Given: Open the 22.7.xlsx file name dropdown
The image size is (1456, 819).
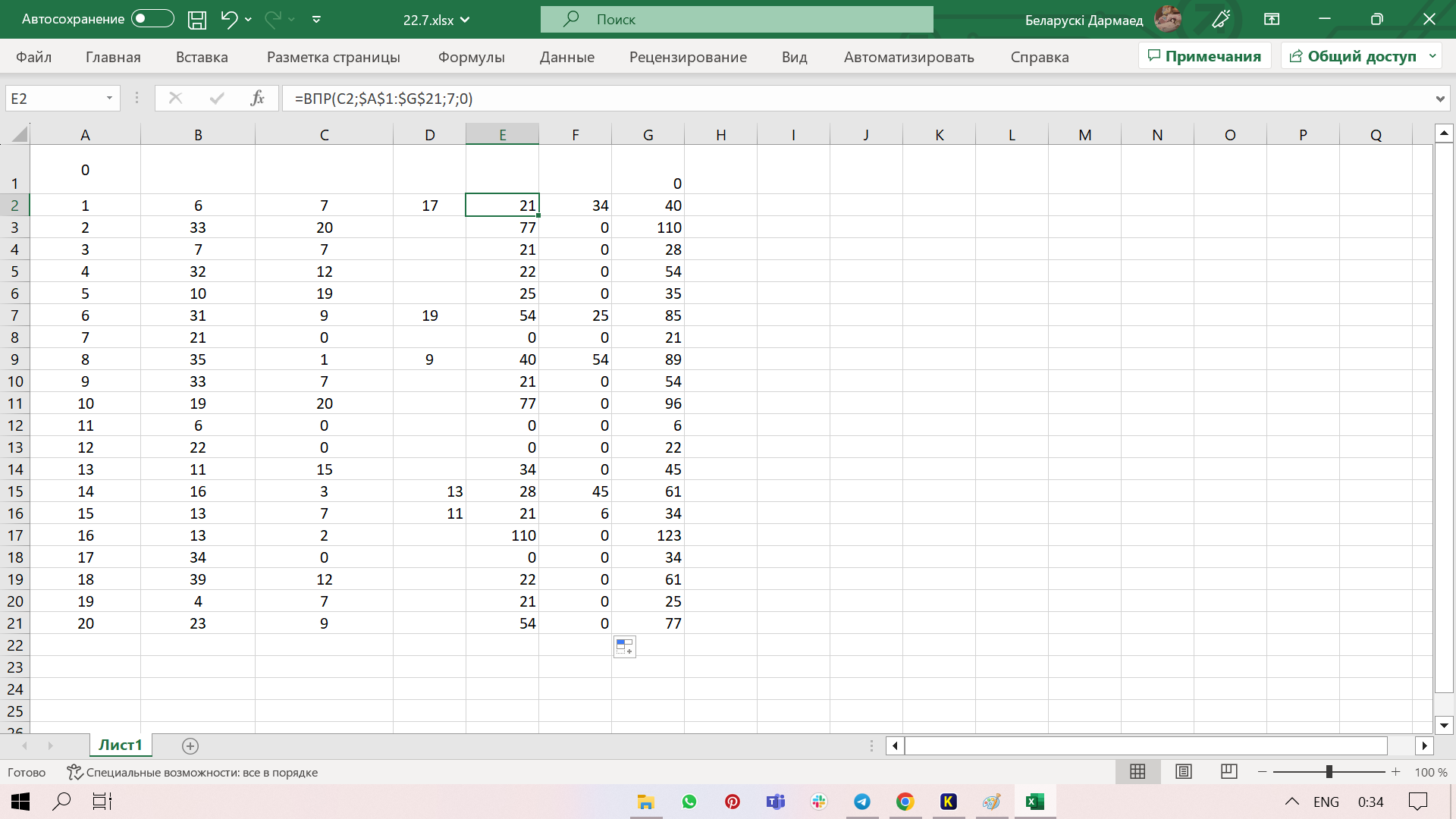Looking at the screenshot, I should 436,20.
